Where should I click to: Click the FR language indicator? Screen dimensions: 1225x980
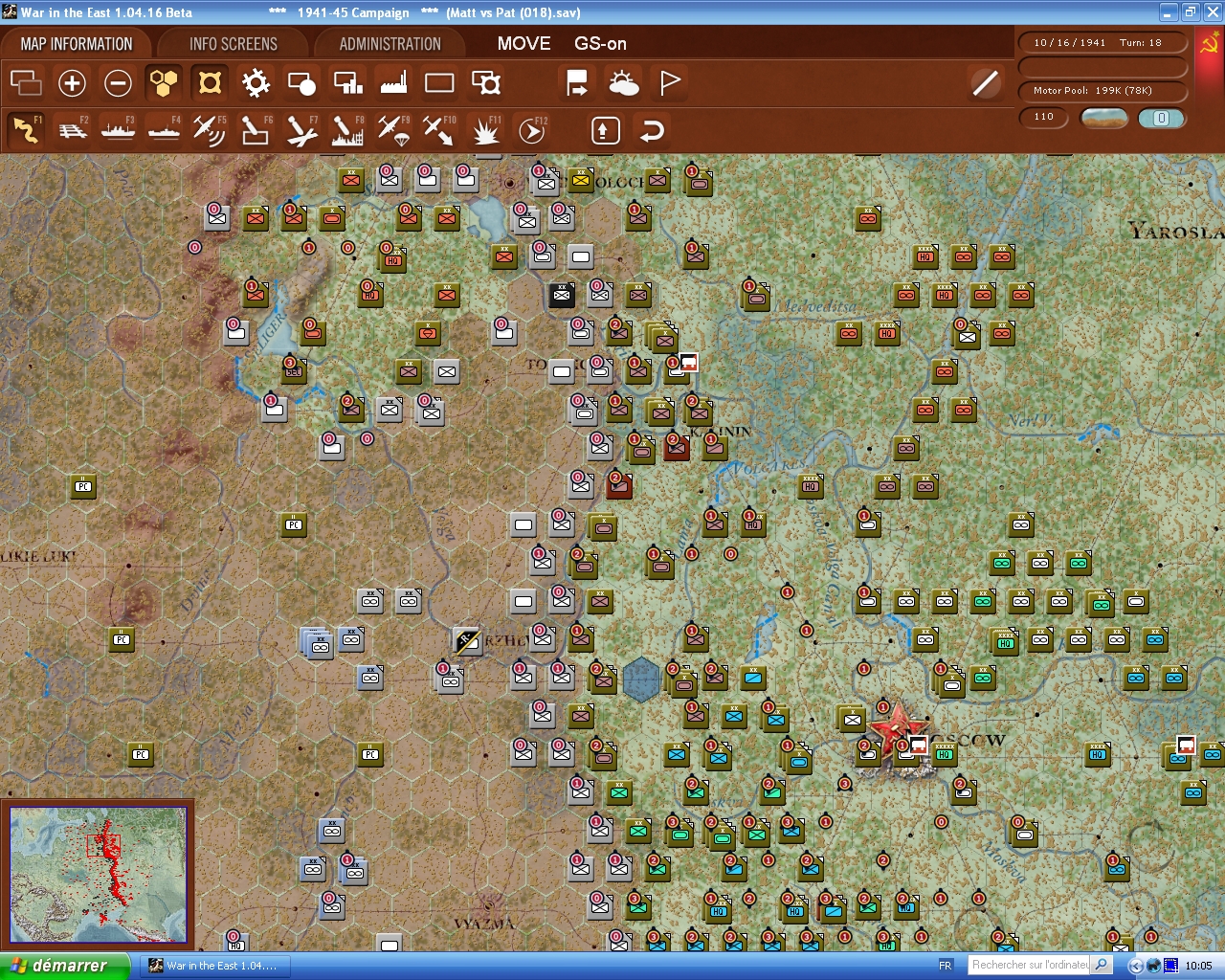point(946,966)
